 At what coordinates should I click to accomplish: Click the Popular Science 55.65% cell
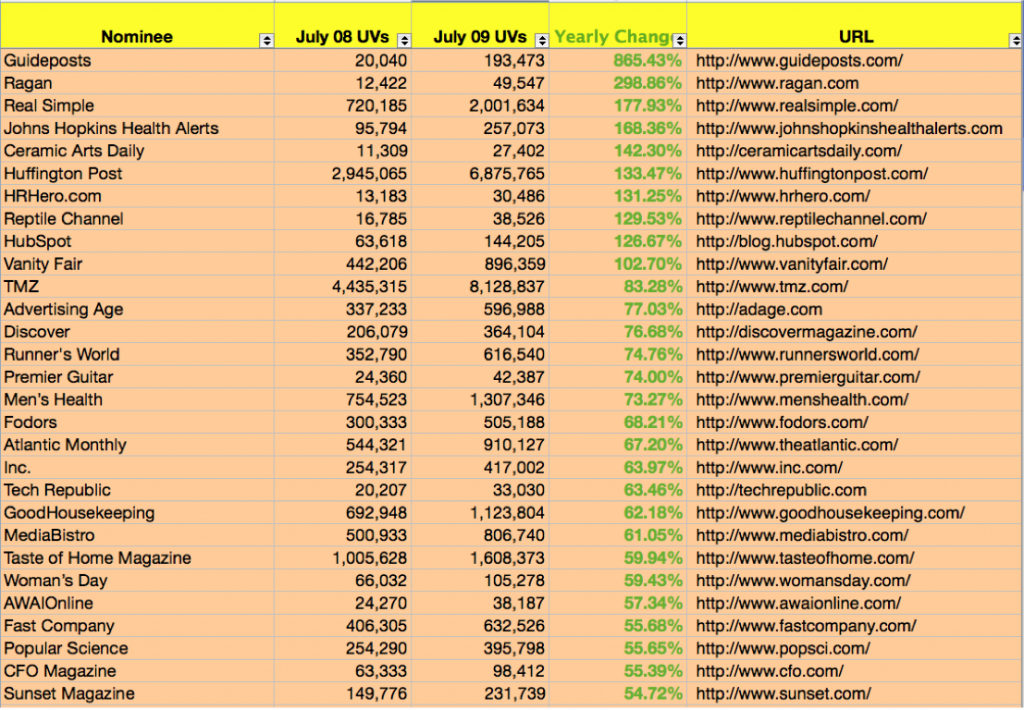[652, 648]
